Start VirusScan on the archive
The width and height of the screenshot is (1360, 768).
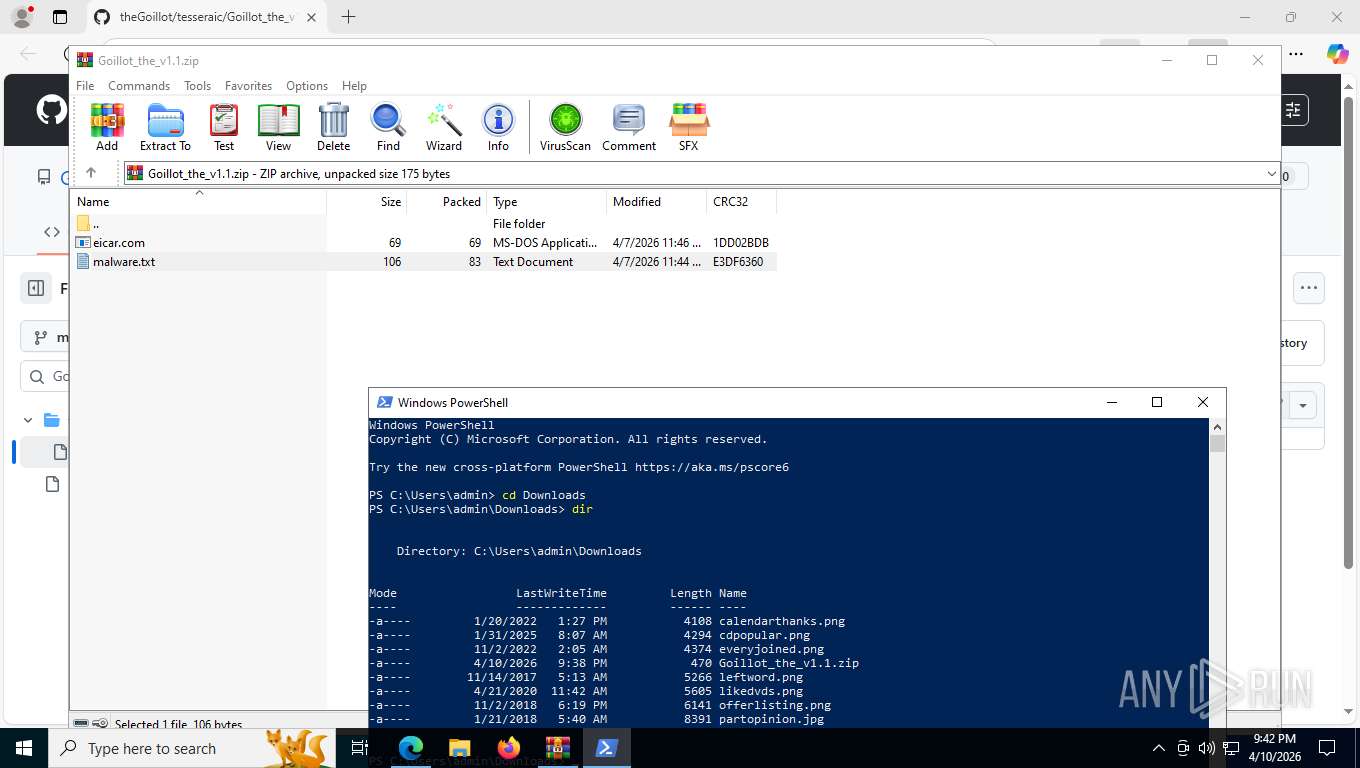(x=565, y=126)
